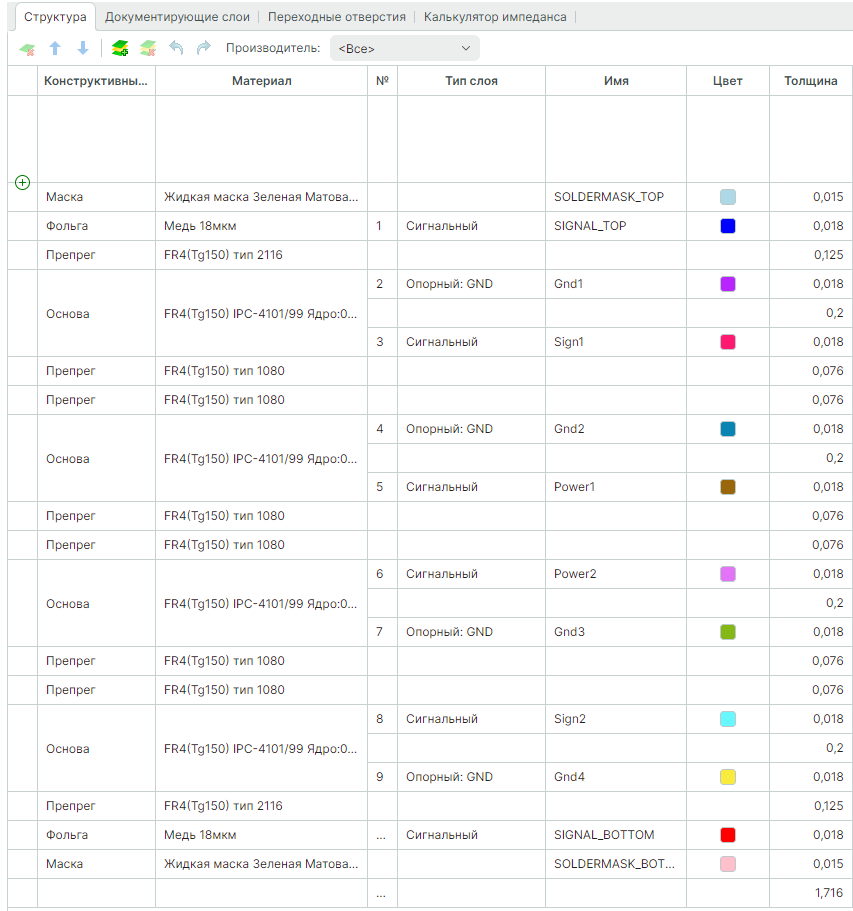Select the Gnd2 name cell

pos(616,429)
